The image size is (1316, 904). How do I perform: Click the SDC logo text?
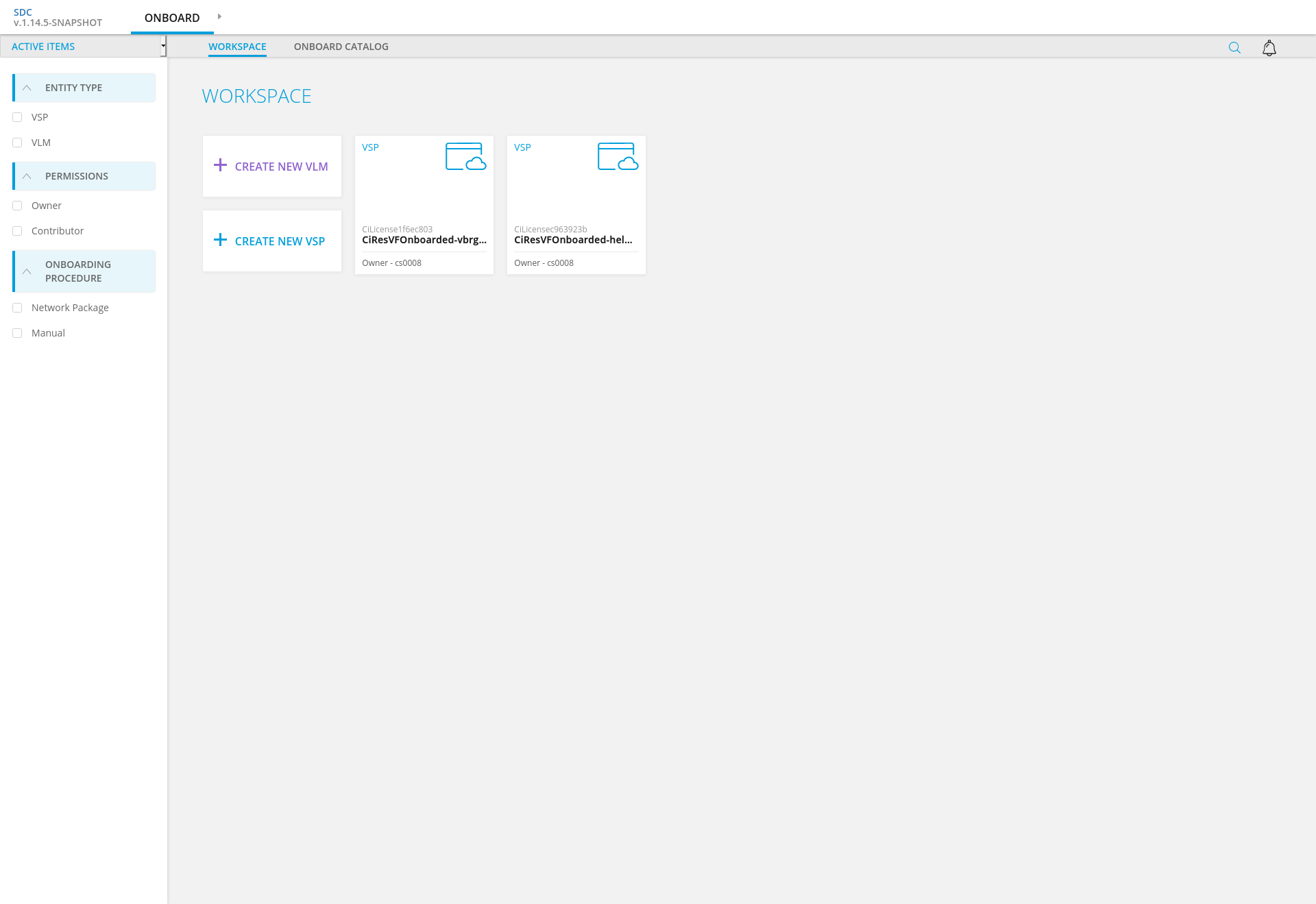[x=23, y=12]
